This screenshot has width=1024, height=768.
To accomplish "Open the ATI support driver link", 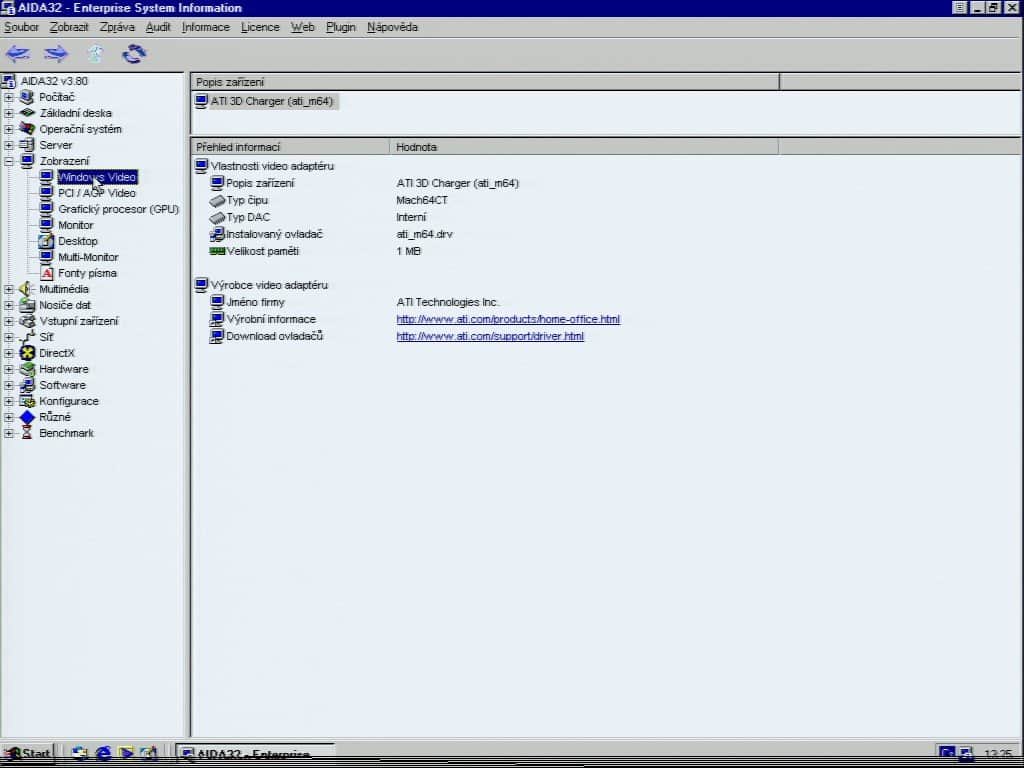I will (490, 336).
